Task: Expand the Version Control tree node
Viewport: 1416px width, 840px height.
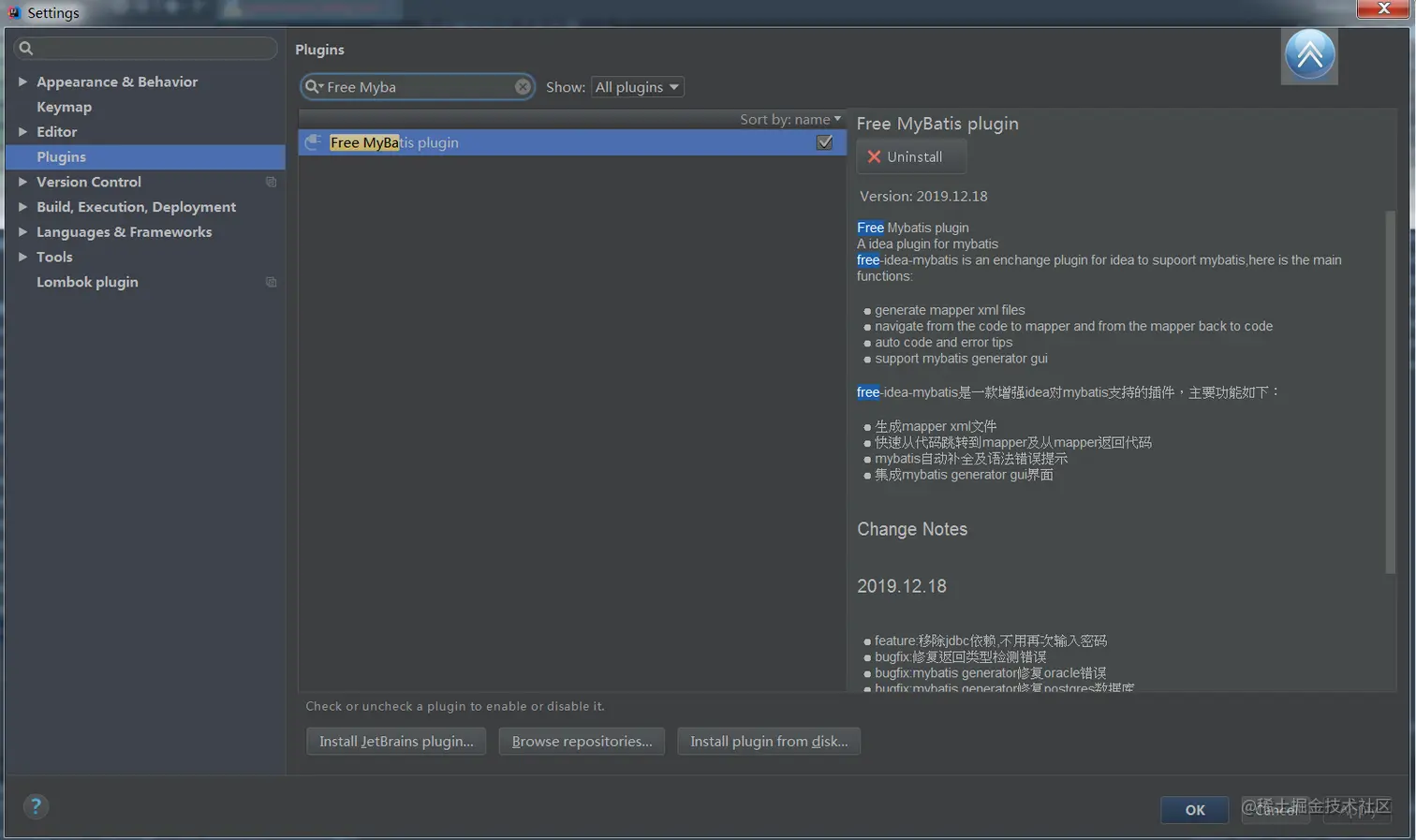Action: pyautogui.click(x=22, y=182)
